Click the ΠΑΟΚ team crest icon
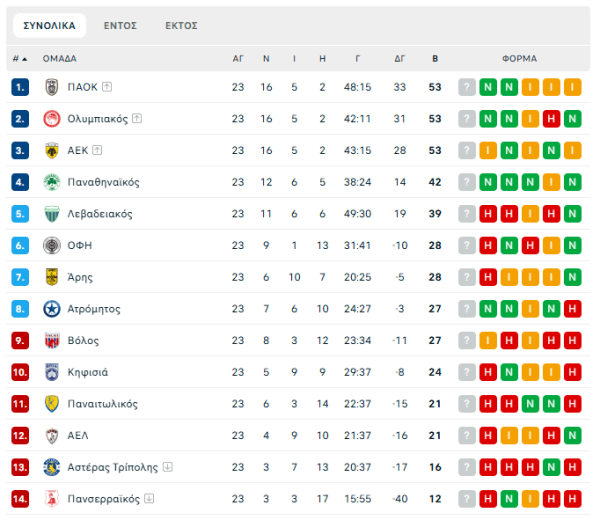This screenshot has height=520, width=600. (x=52, y=87)
